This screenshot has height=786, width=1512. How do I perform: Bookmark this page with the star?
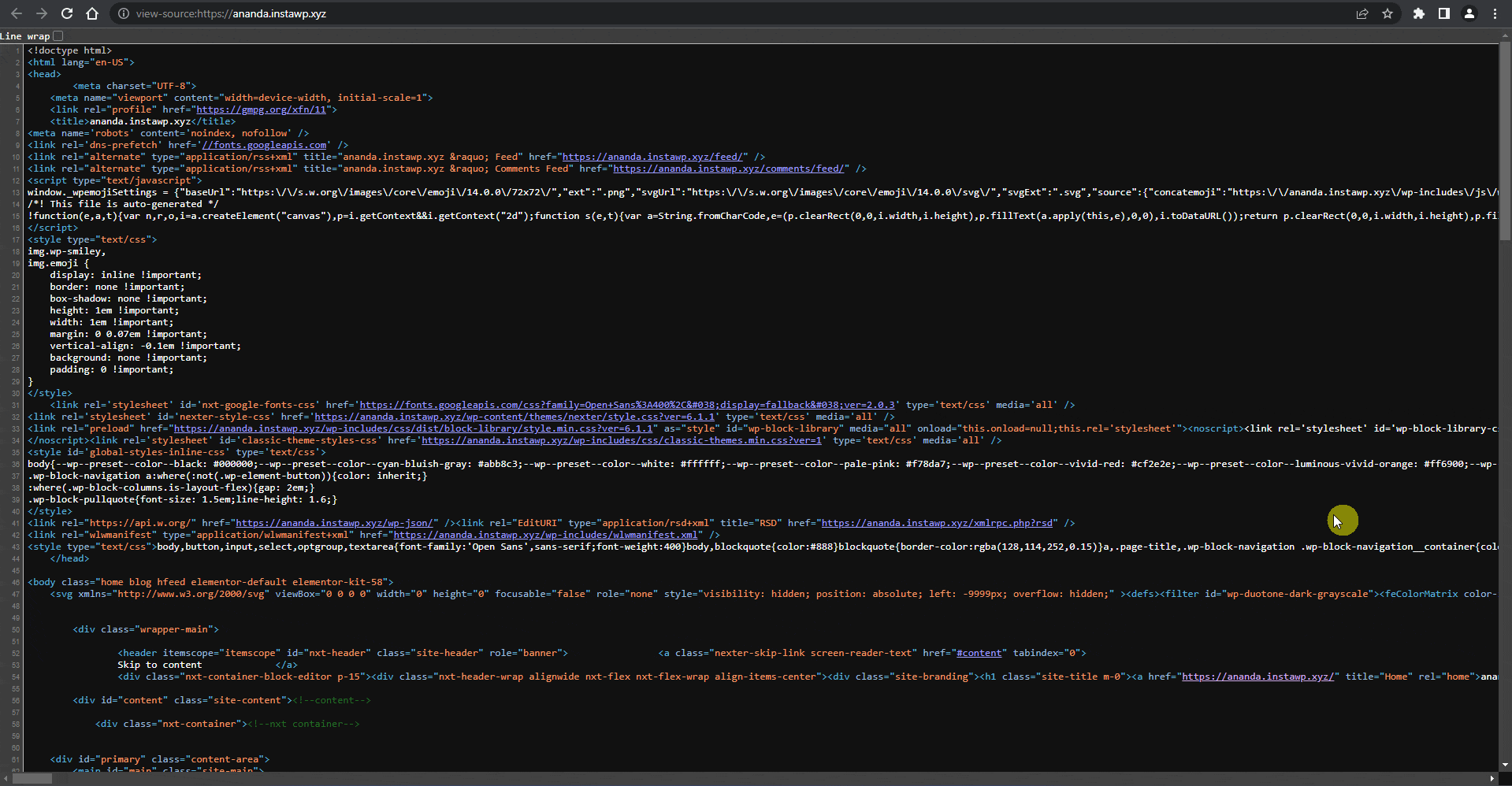pyautogui.click(x=1388, y=13)
